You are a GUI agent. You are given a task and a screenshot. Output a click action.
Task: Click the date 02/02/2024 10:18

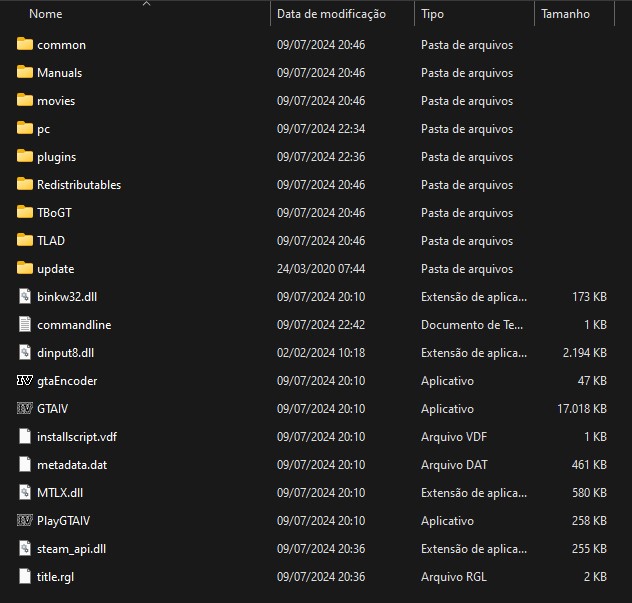click(x=321, y=353)
